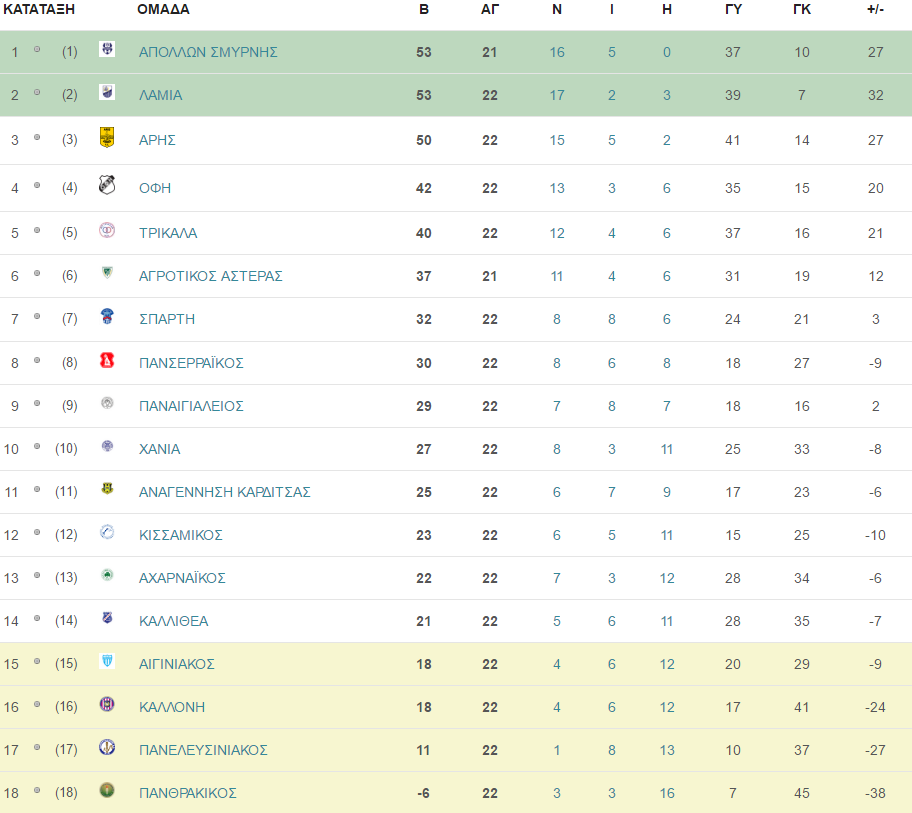Open the ΧΑΝΙΑ team link

(159, 450)
